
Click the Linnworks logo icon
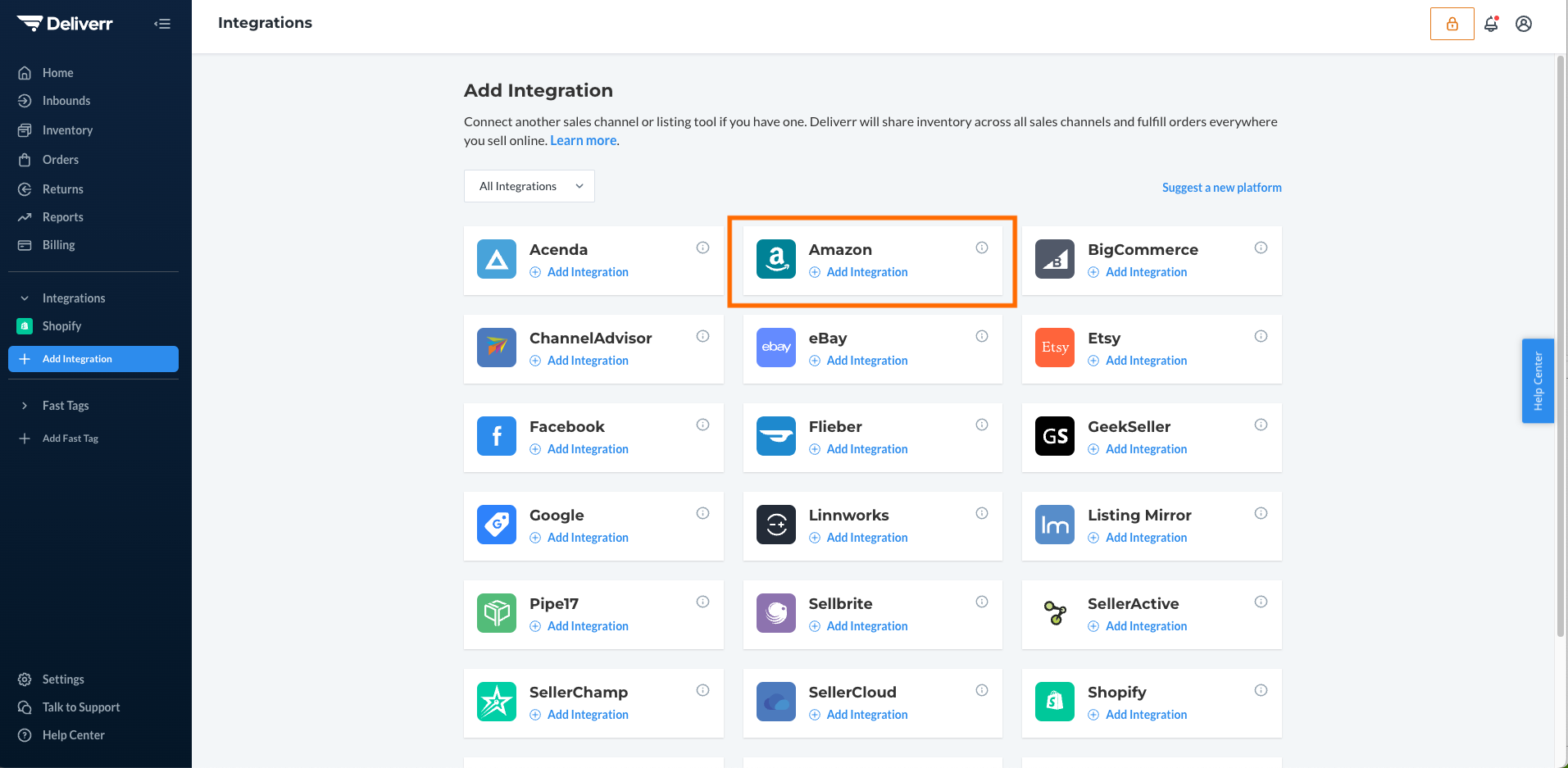pos(776,525)
